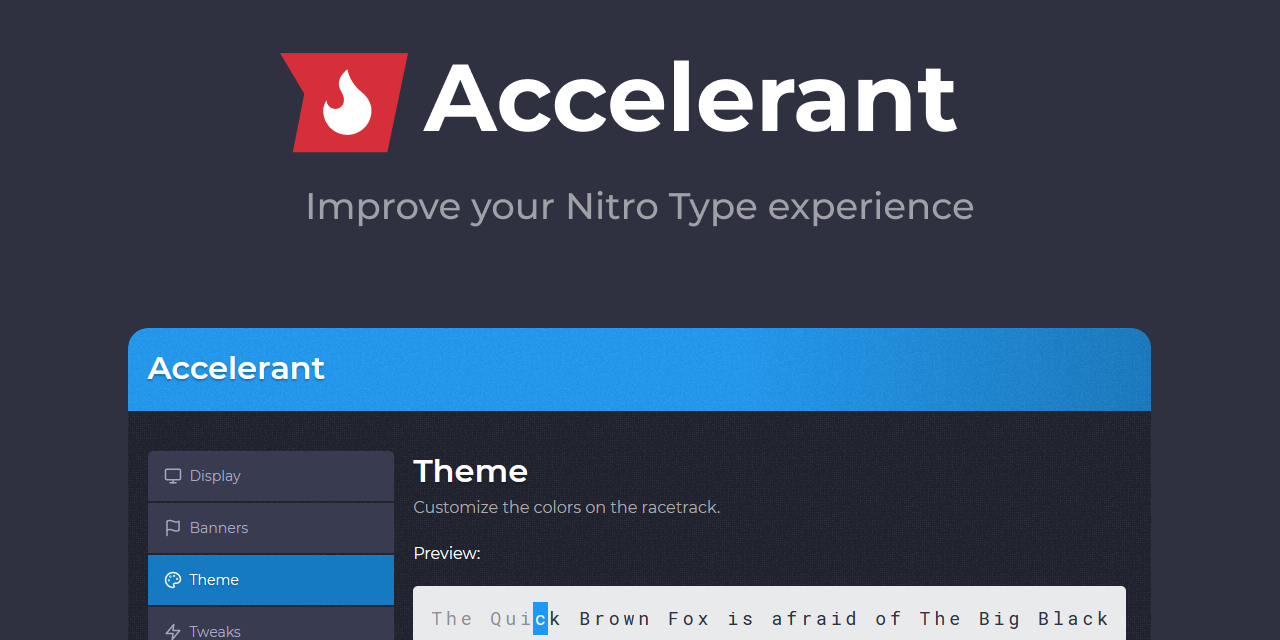Click the Customize the colors on the racetrack subtitle
The height and width of the screenshot is (640, 1280).
[567, 507]
